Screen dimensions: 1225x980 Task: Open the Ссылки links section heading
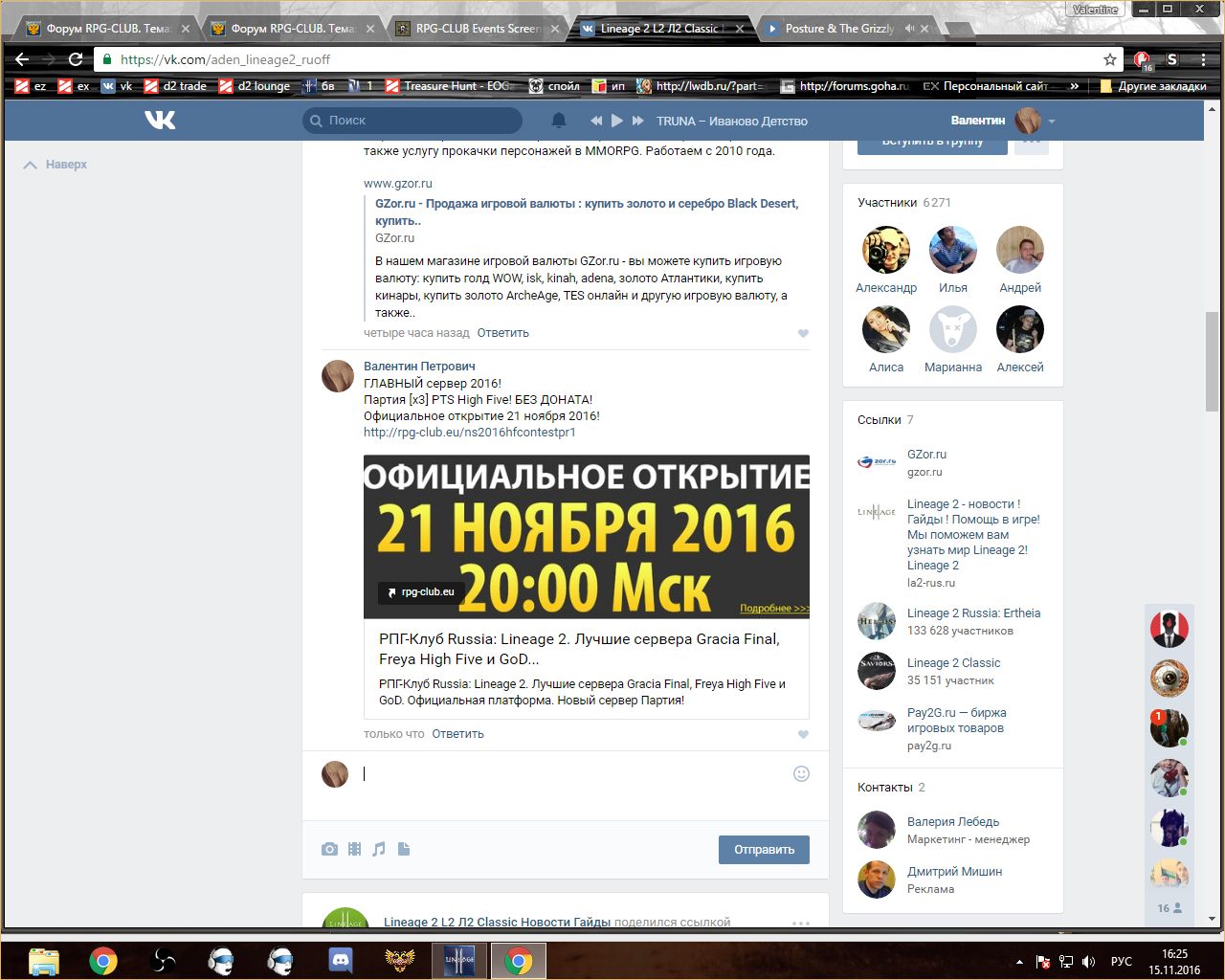(880, 420)
